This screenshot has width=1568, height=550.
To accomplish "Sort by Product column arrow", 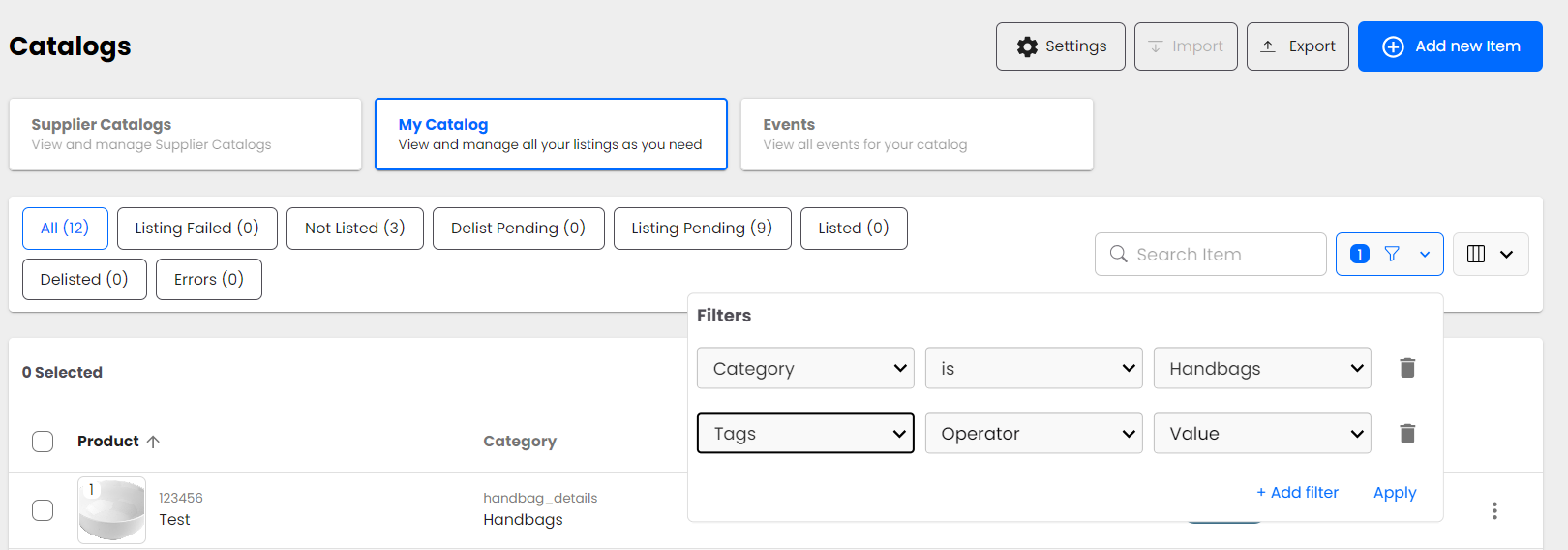I will [x=153, y=442].
